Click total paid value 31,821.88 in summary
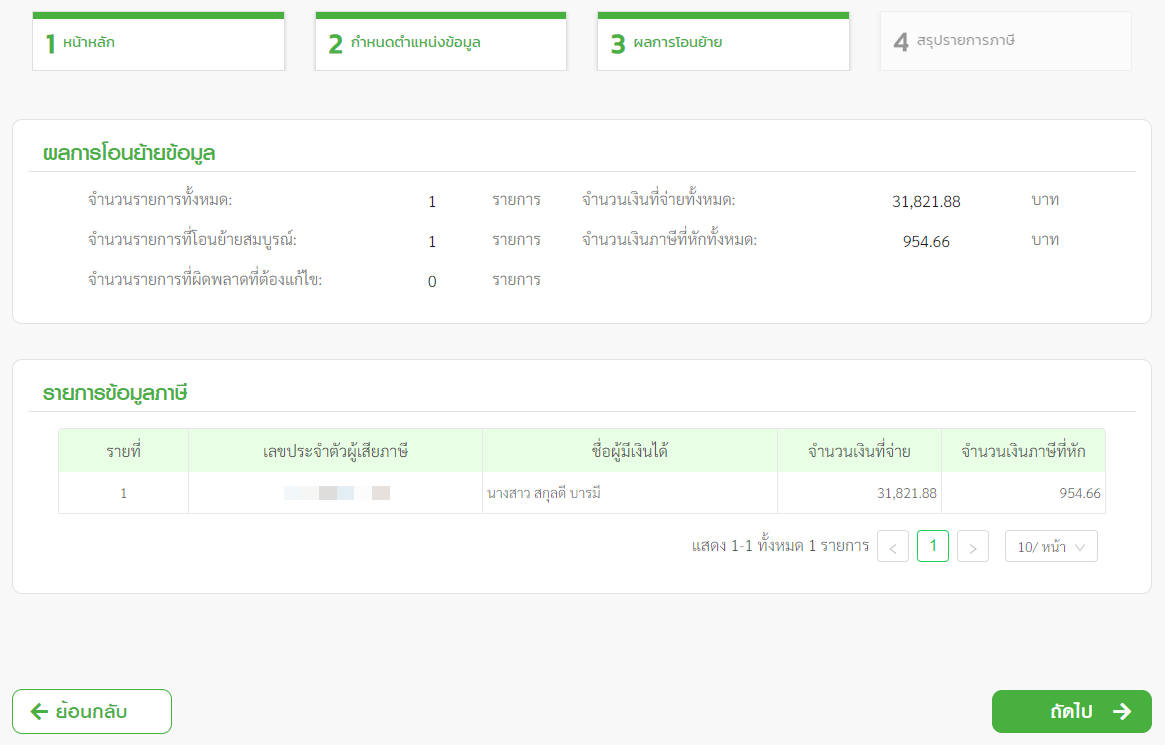Image resolution: width=1165 pixels, height=745 pixels. coord(926,201)
